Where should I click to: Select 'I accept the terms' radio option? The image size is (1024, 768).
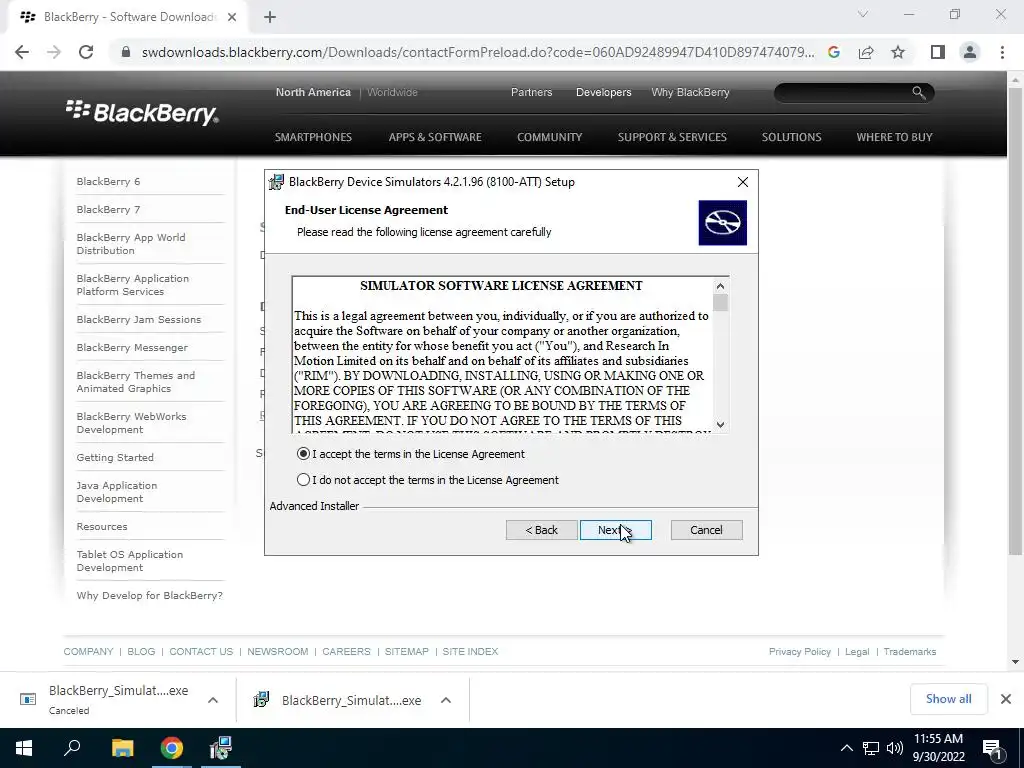[x=303, y=454]
